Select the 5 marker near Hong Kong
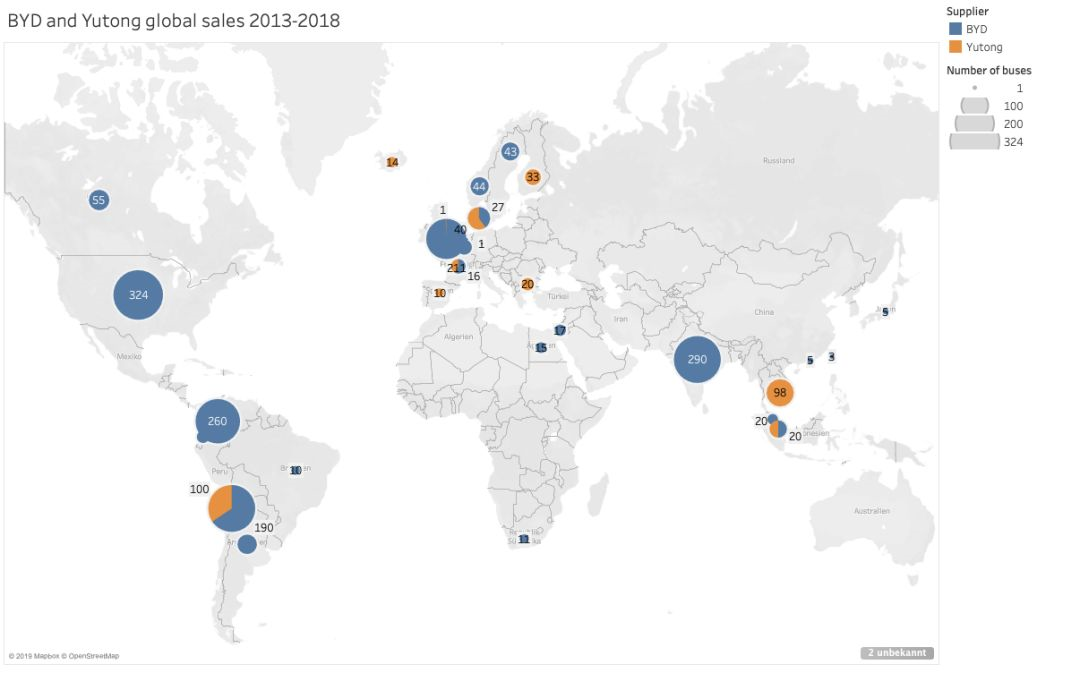The image size is (1080, 673). click(810, 360)
